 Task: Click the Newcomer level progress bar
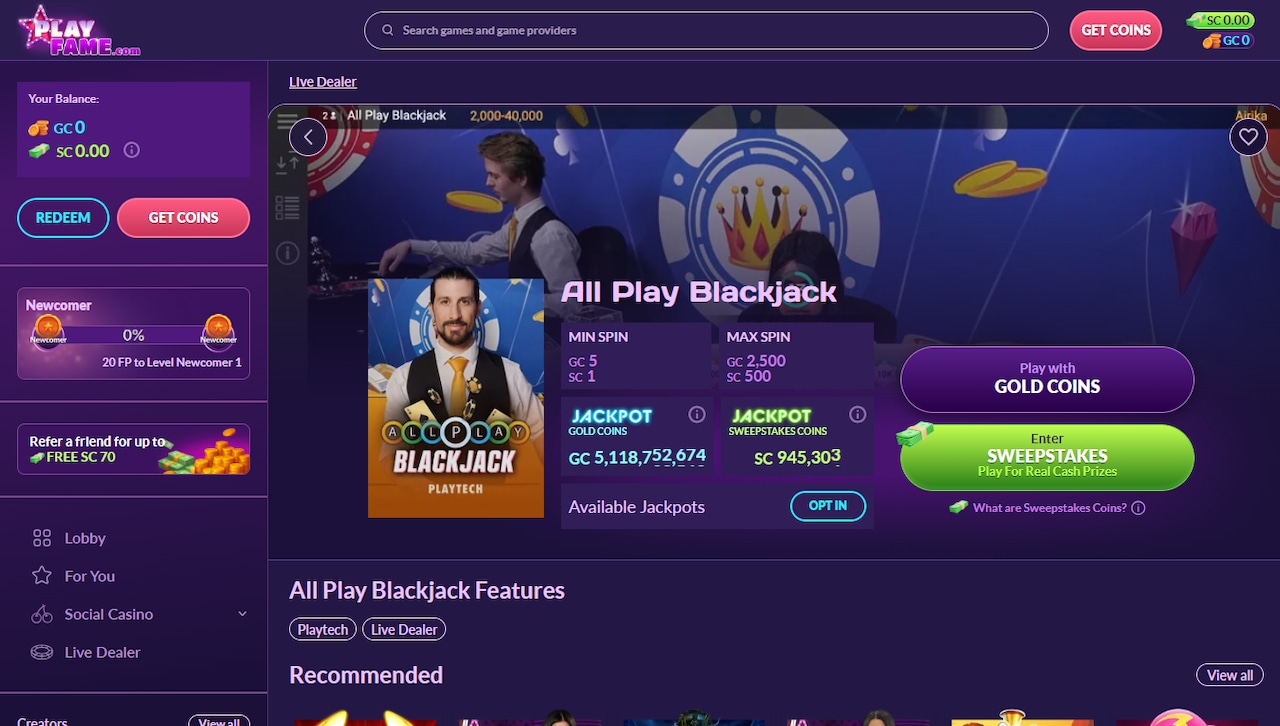pyautogui.click(x=133, y=337)
